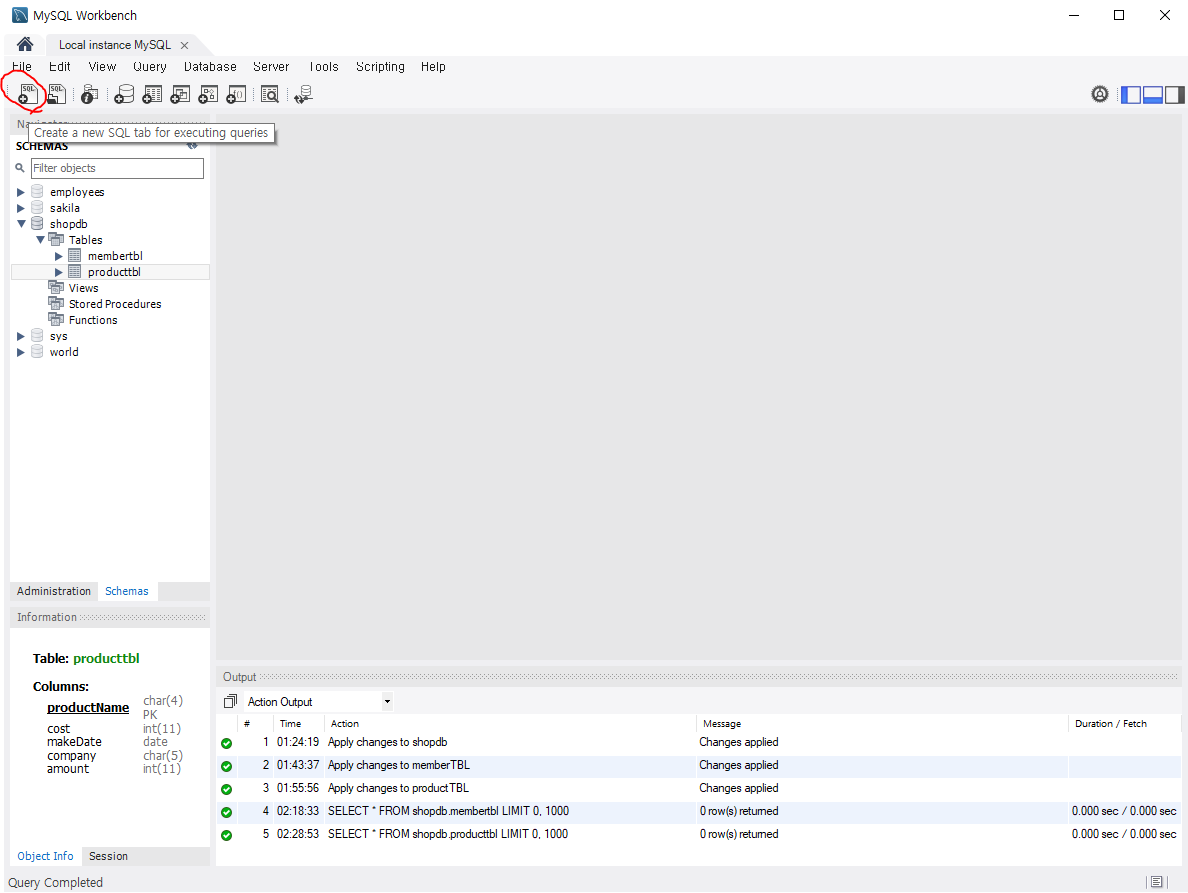
Task: Create a new SQL tab for queries
Action: pyautogui.click(x=28, y=95)
